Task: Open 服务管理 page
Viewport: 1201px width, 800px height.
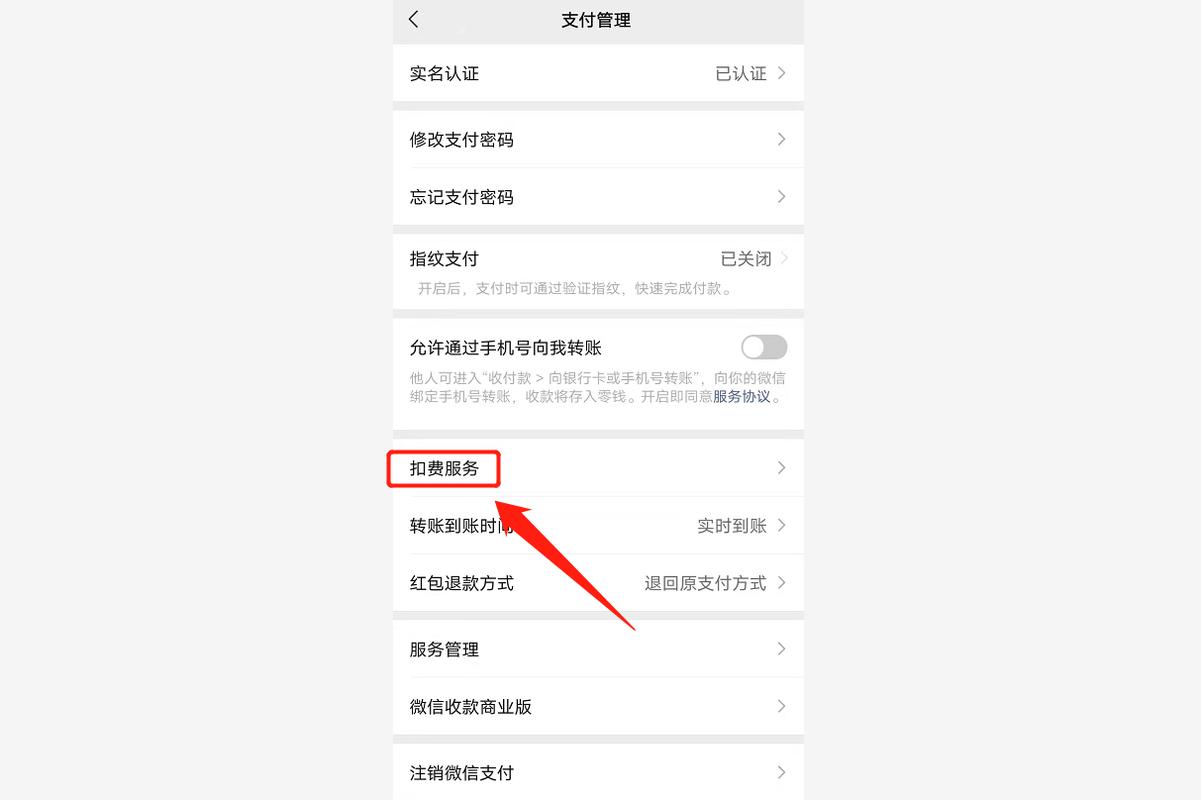Action: pyautogui.click(x=598, y=649)
